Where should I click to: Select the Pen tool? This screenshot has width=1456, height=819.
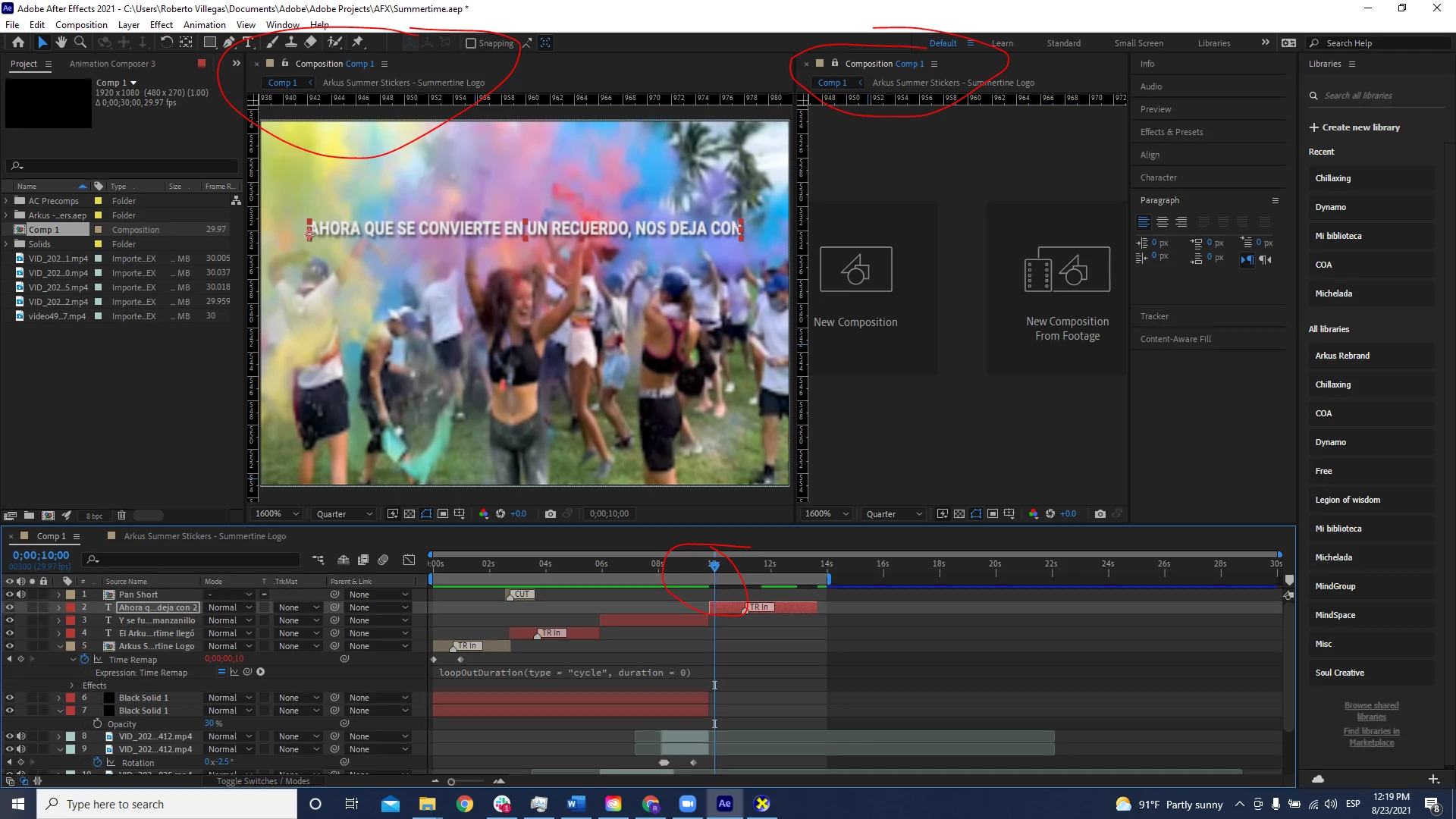point(229,42)
